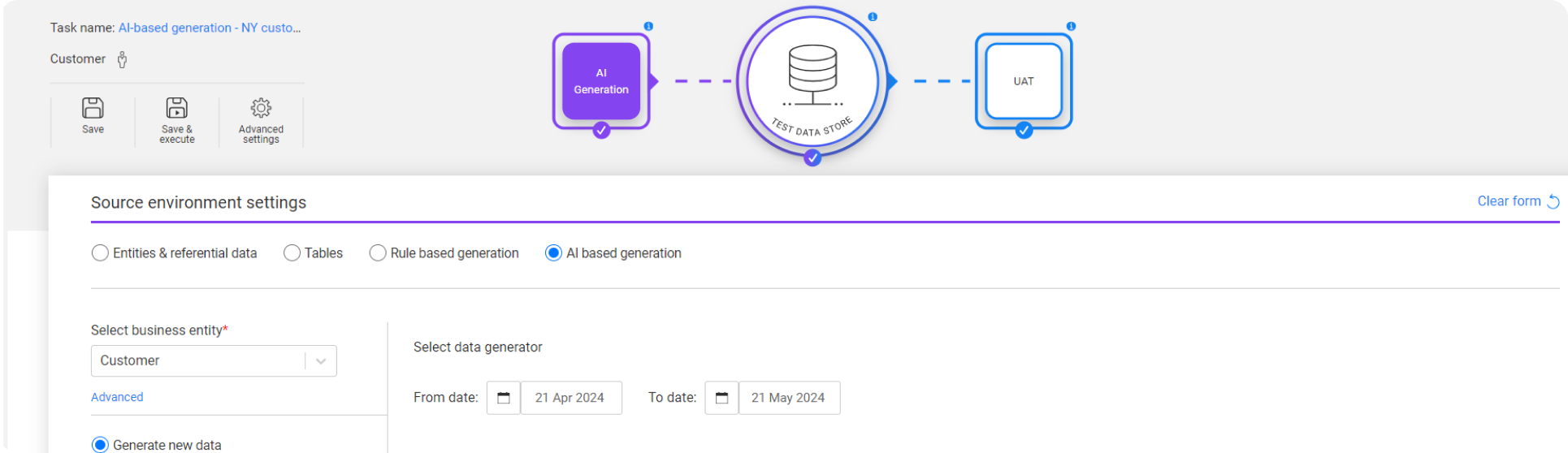Screen dimensions: 1568x453
Task: Select AI based generation option
Action: coord(553,253)
